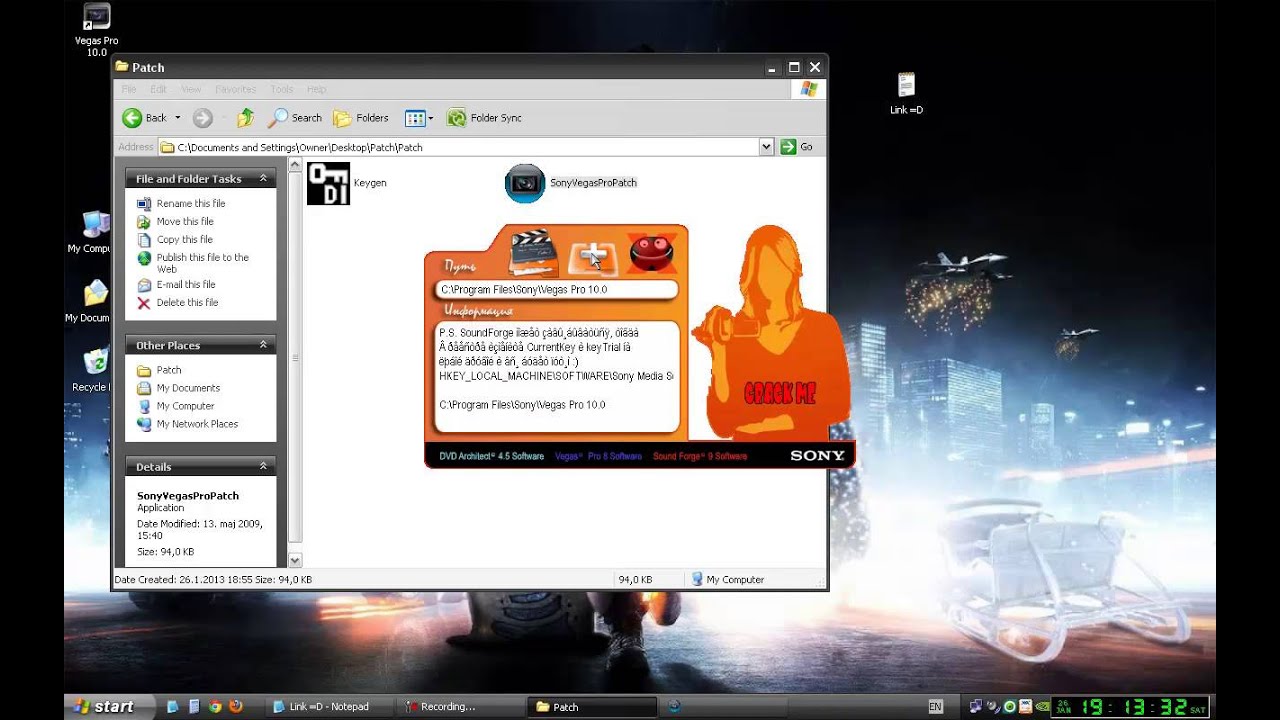Open the Back button history dropdown arrow

(x=178, y=118)
